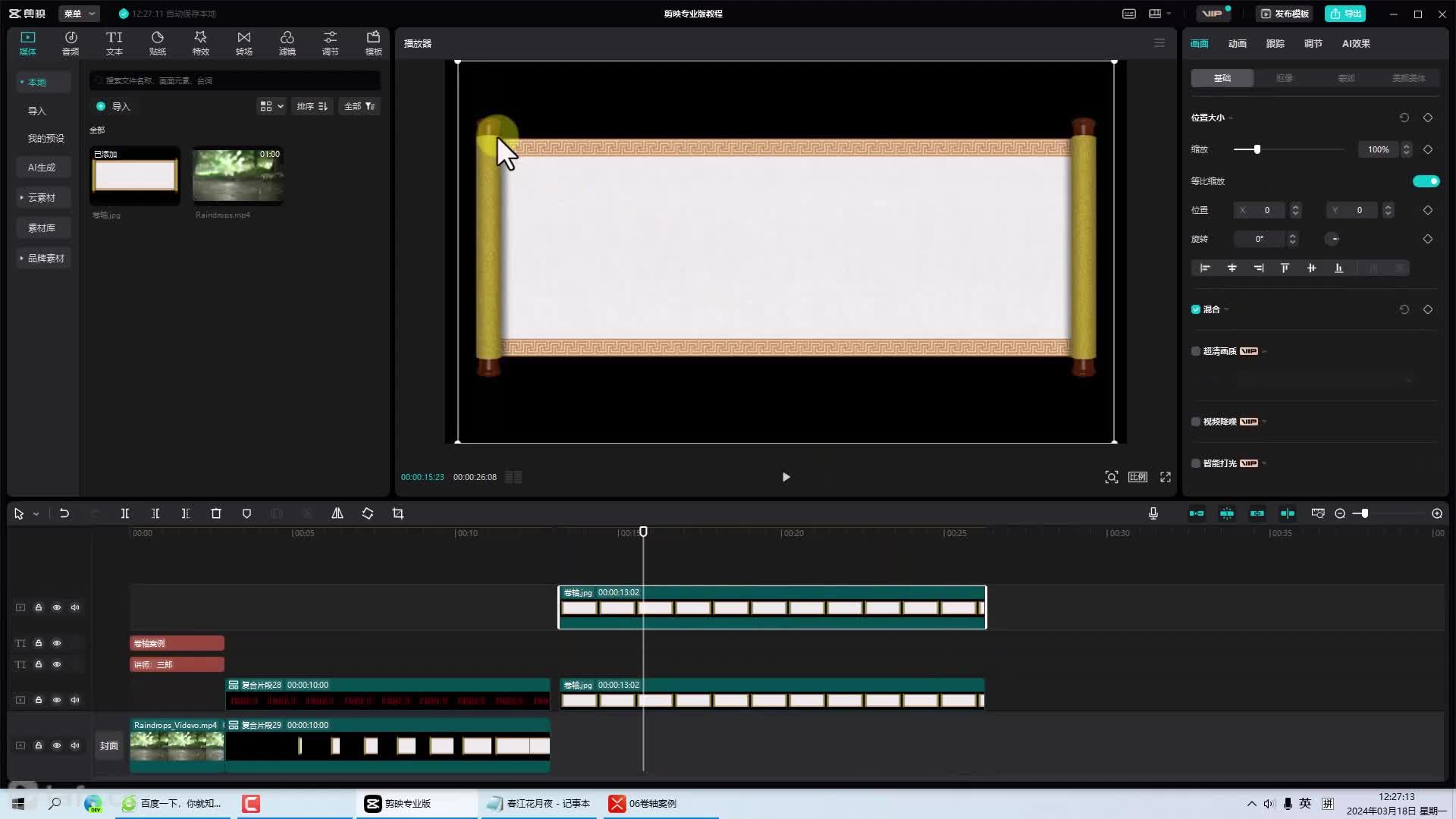Switch to the AI effects (AI效果) tab
Screen dimensions: 1456x819
pyautogui.click(x=1356, y=44)
